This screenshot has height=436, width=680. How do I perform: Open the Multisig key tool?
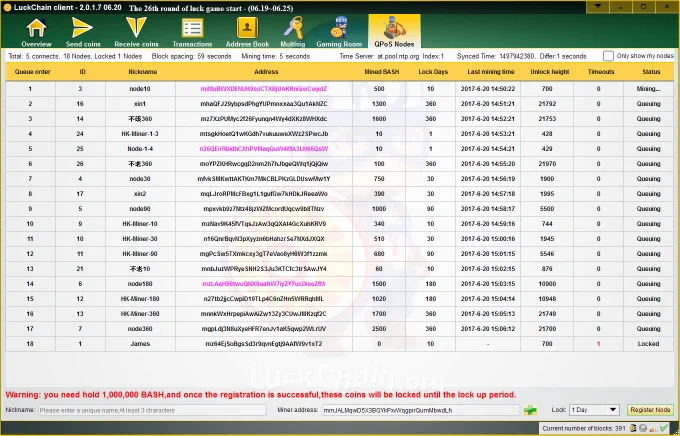point(293,32)
